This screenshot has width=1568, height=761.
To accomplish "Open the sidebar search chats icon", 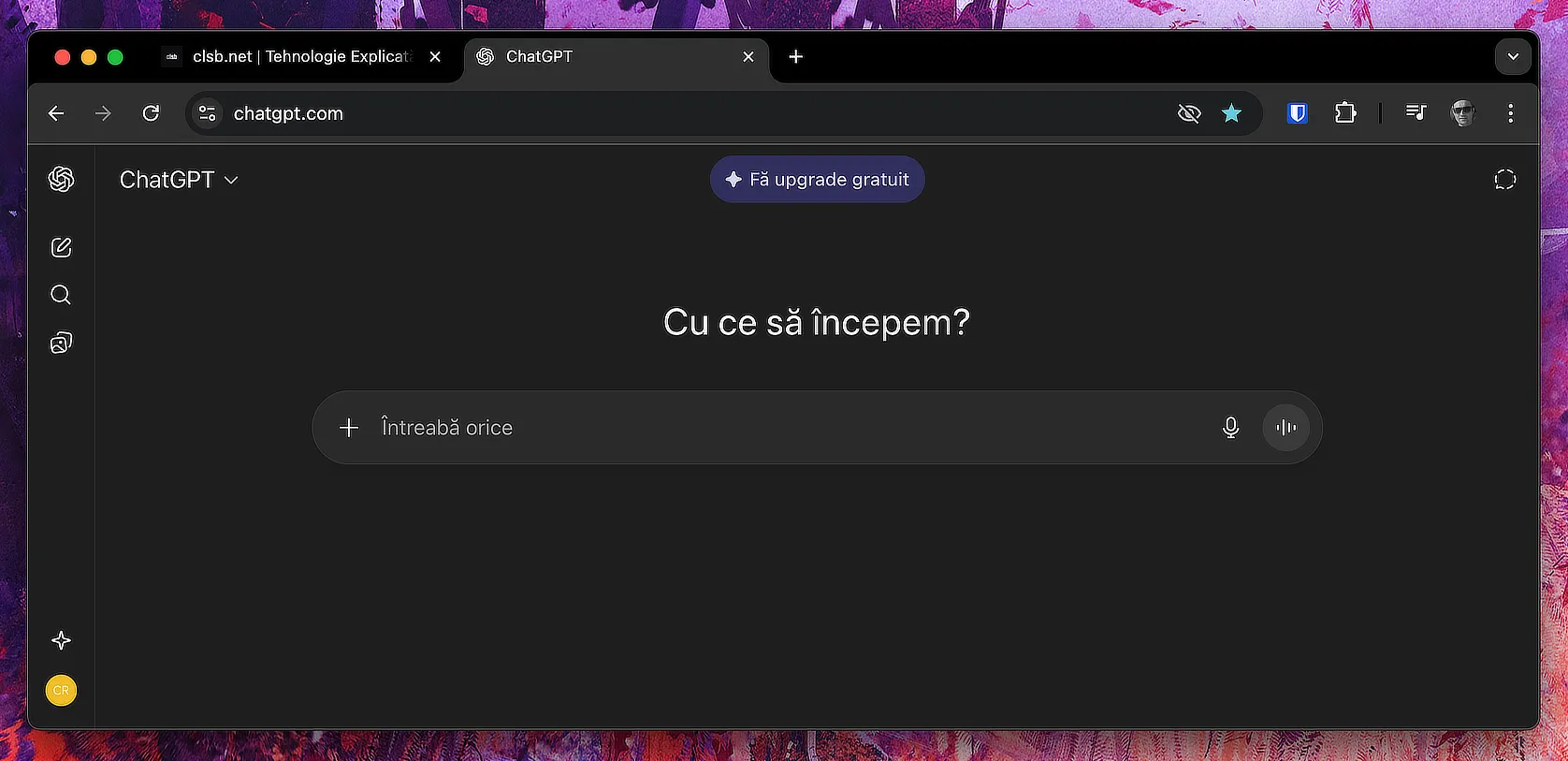I will tap(61, 295).
